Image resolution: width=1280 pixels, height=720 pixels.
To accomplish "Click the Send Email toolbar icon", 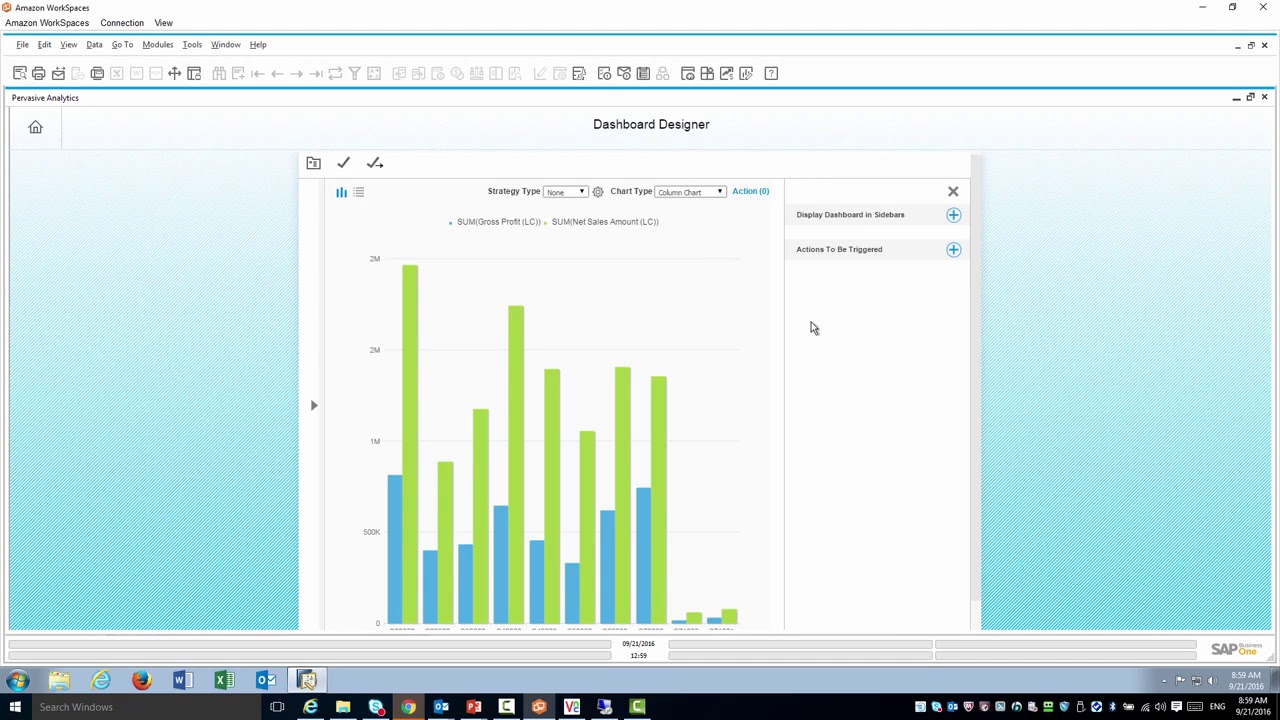I will pyautogui.click(x=58, y=73).
